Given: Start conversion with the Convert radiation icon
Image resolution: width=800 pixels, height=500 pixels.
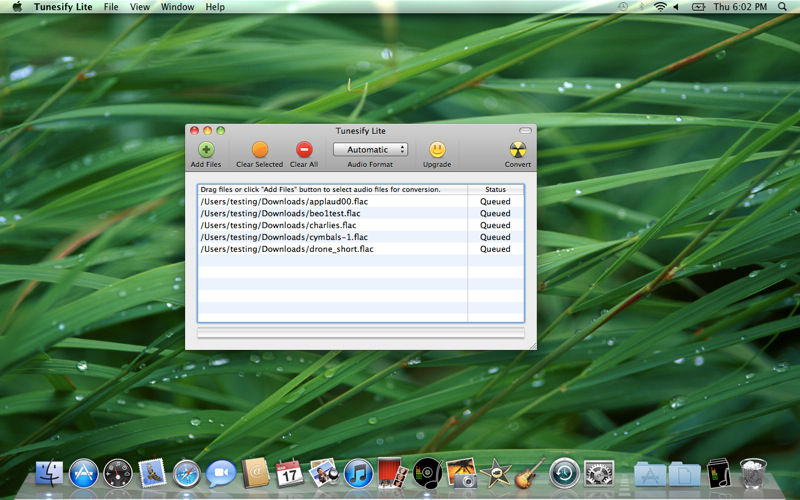Looking at the screenshot, I should pos(518,149).
